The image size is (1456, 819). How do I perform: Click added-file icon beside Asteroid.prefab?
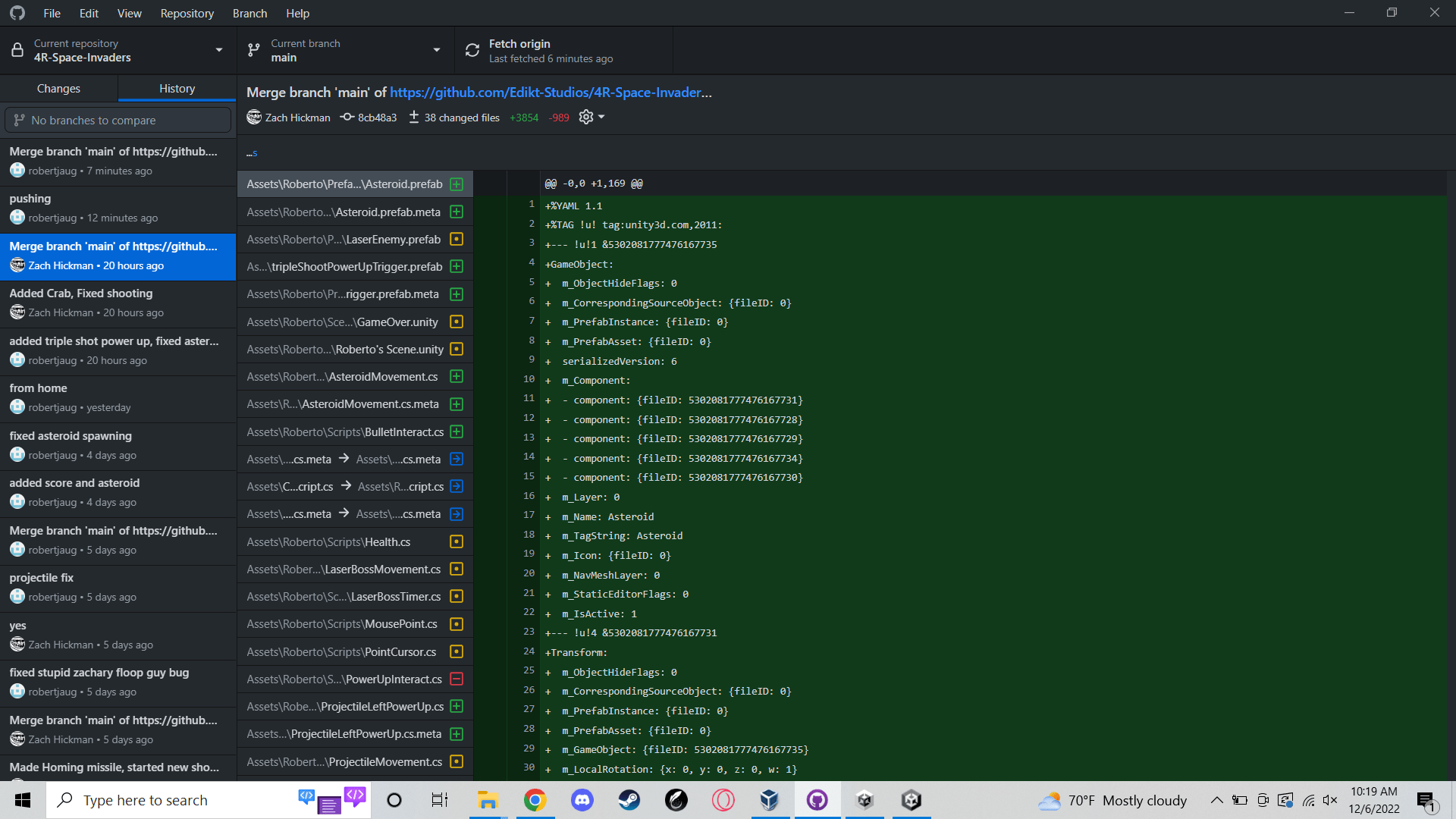pos(457,184)
